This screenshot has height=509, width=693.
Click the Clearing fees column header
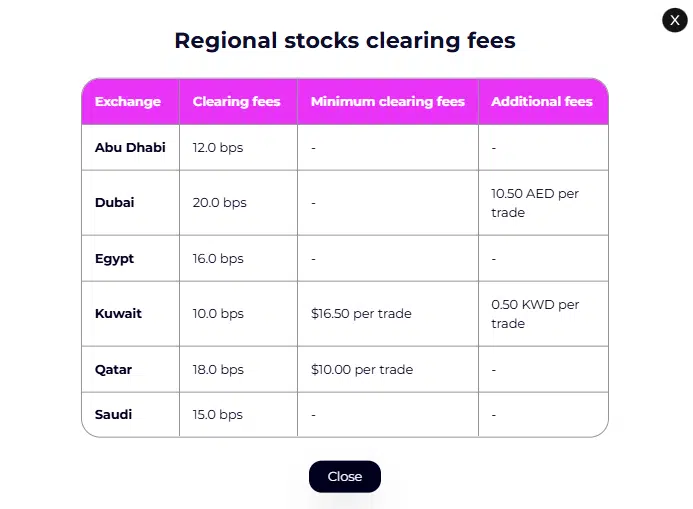236,101
